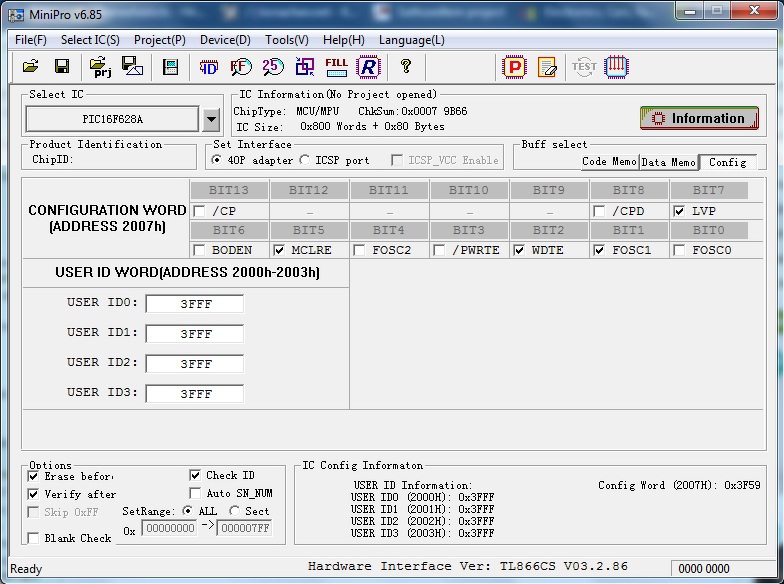Uncheck the Check ID option

point(195,475)
